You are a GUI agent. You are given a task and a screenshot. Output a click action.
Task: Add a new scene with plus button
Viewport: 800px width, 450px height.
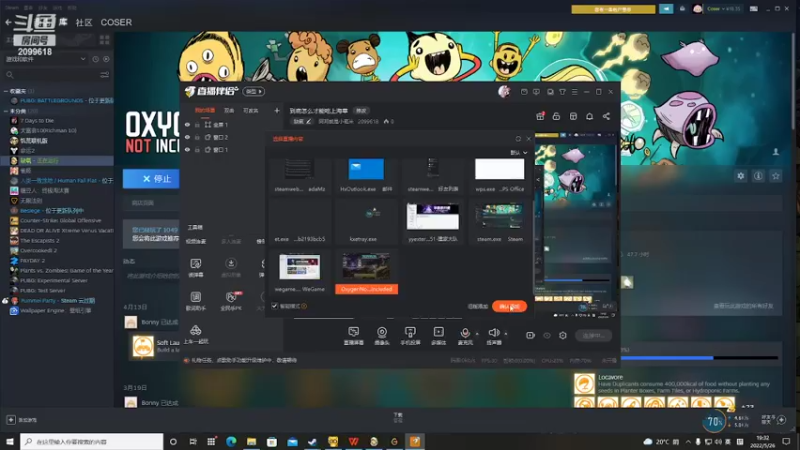[x=277, y=111]
